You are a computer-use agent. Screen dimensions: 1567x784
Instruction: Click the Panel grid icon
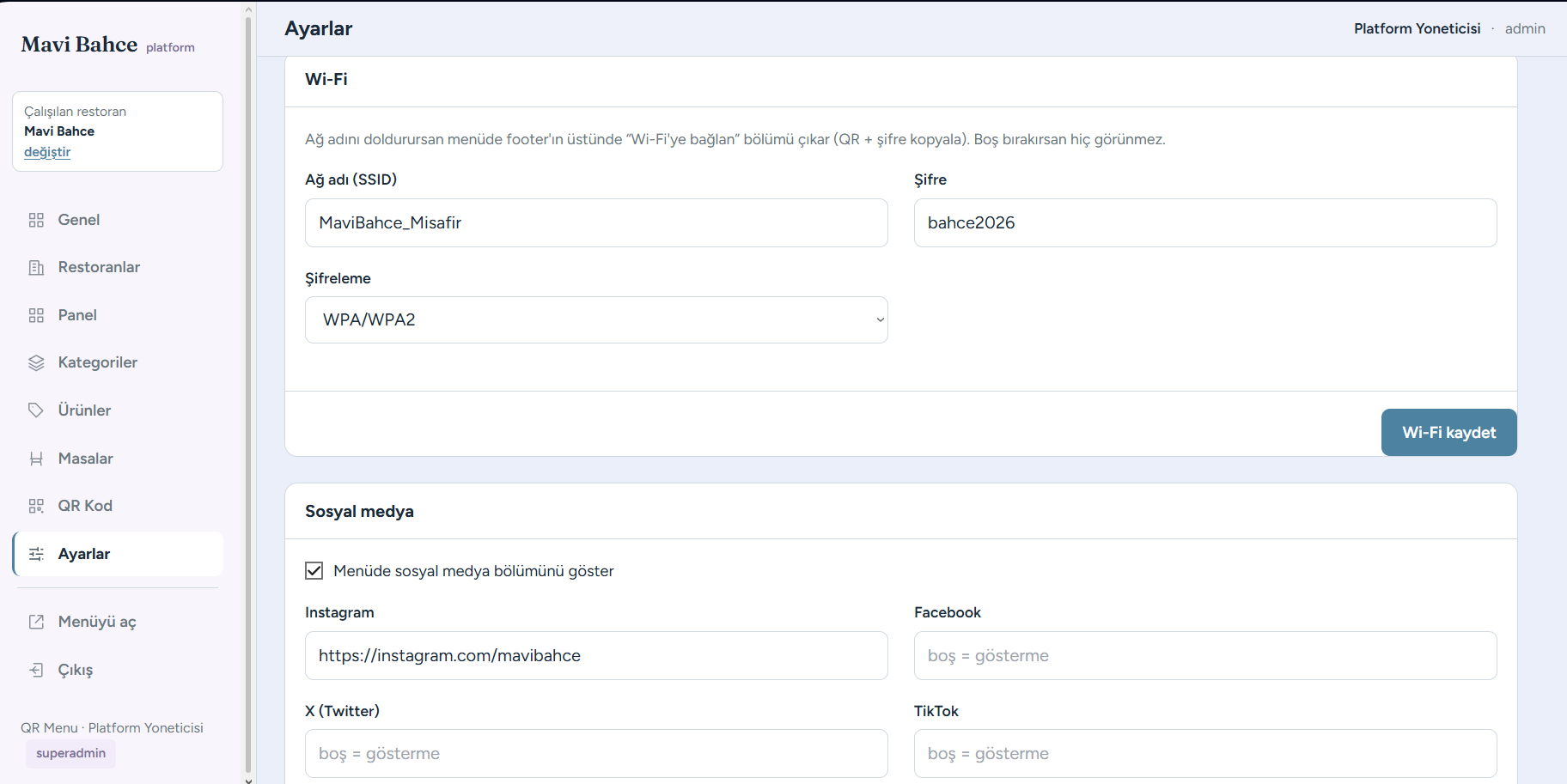tap(36, 315)
